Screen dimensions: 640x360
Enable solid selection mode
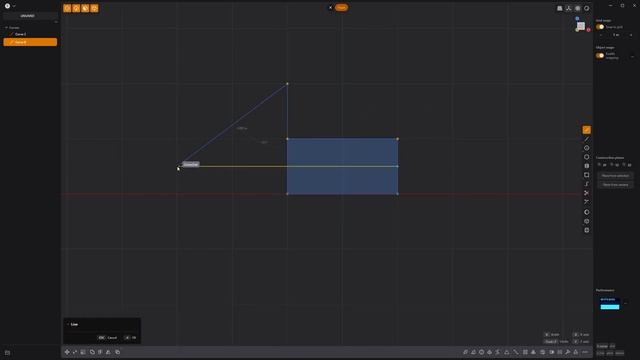pos(94,8)
